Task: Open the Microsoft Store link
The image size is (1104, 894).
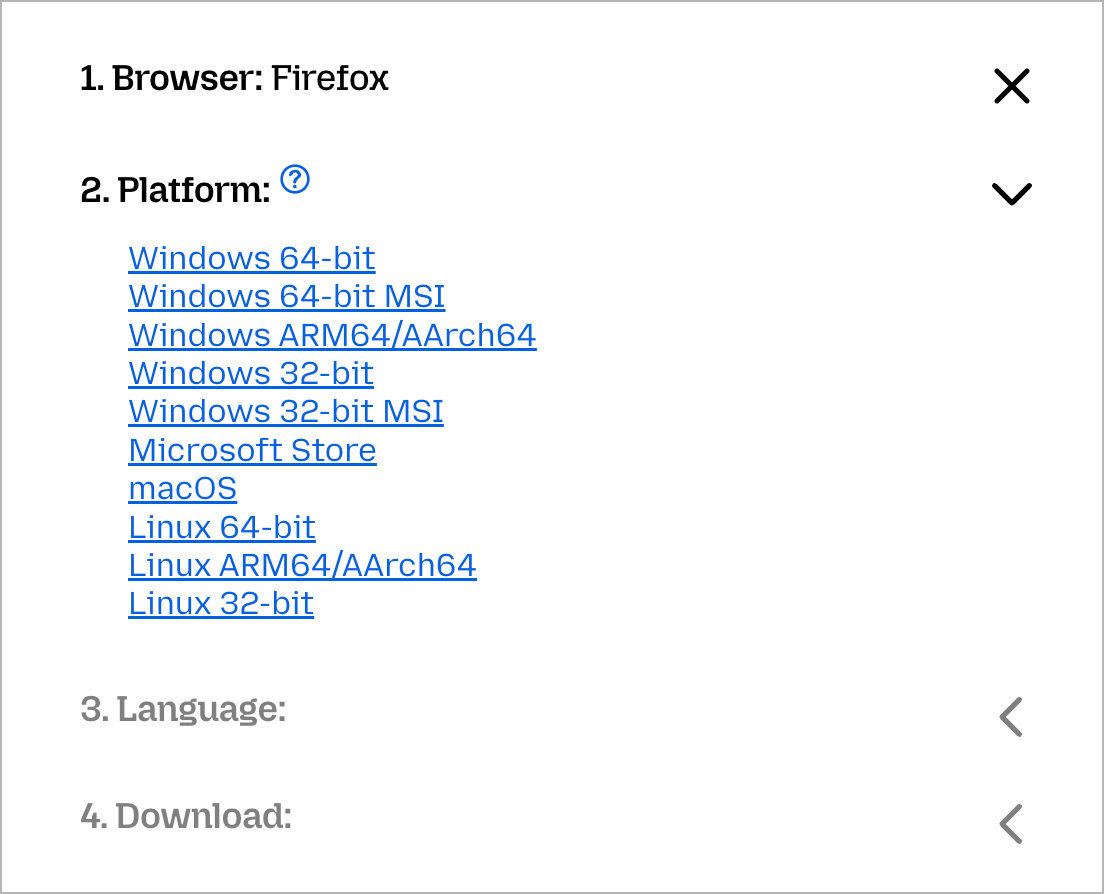Action: pyautogui.click(x=252, y=450)
